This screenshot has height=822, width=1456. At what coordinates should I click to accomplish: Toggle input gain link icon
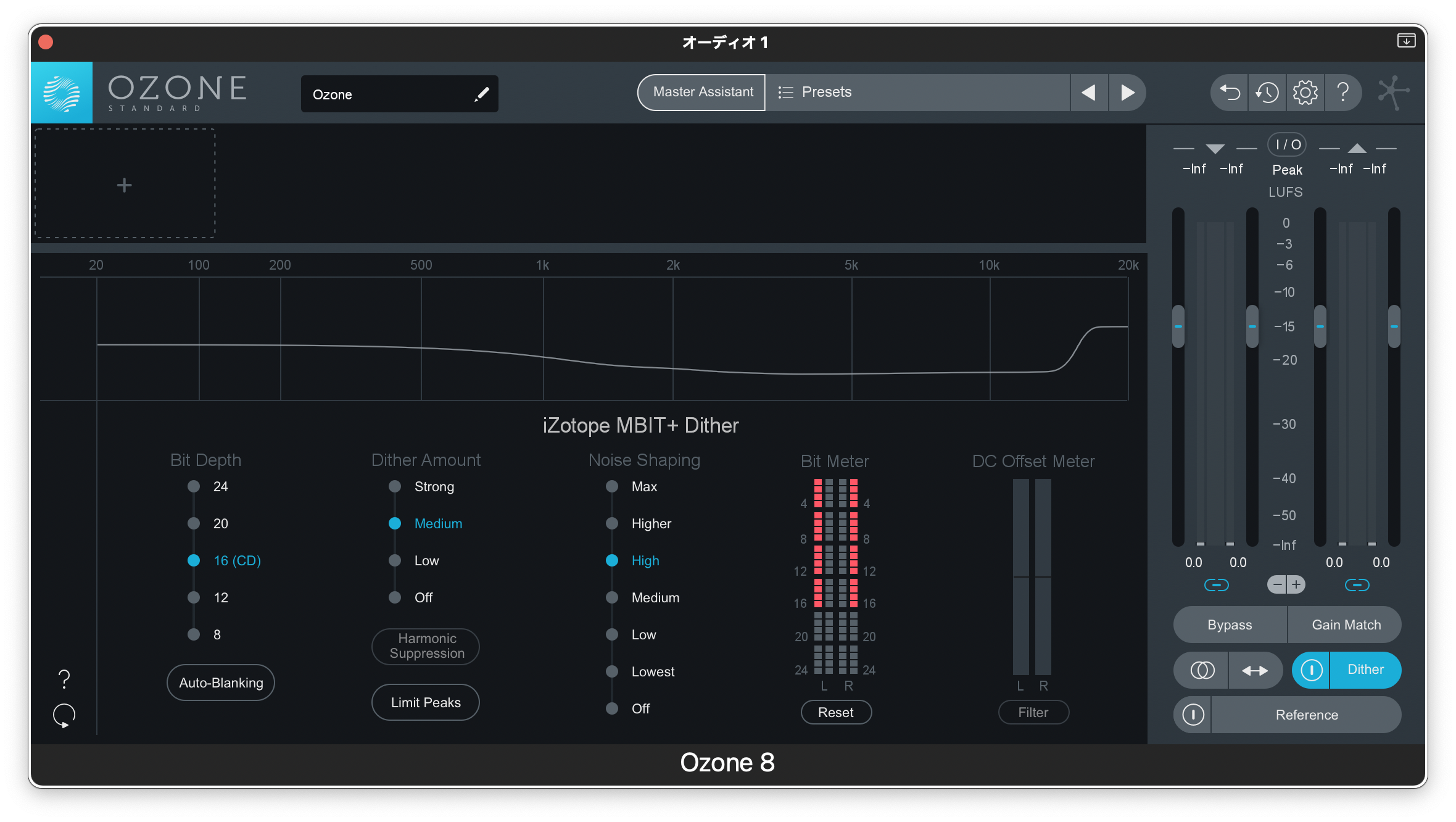click(x=1216, y=584)
